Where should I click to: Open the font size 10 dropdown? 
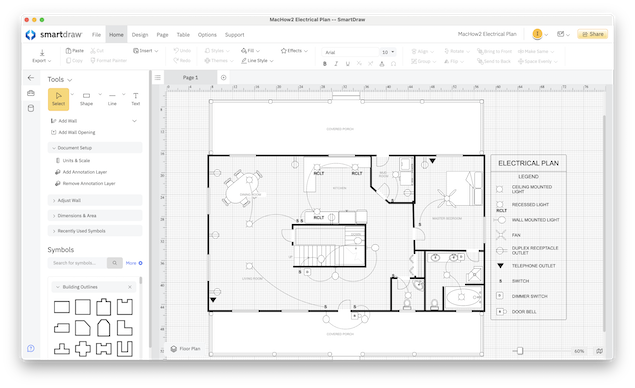click(x=388, y=52)
